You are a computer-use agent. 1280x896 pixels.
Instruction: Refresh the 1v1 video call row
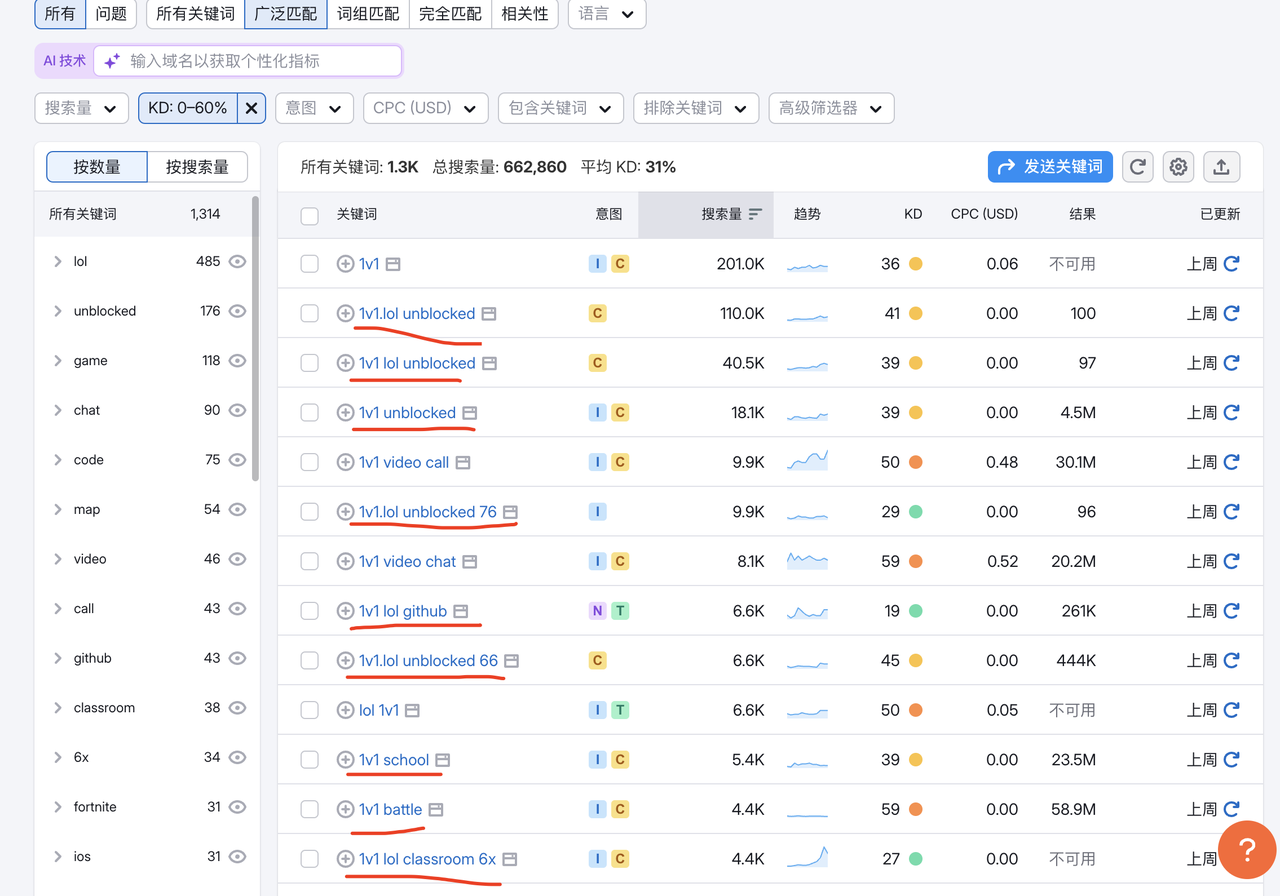pyautogui.click(x=1232, y=462)
